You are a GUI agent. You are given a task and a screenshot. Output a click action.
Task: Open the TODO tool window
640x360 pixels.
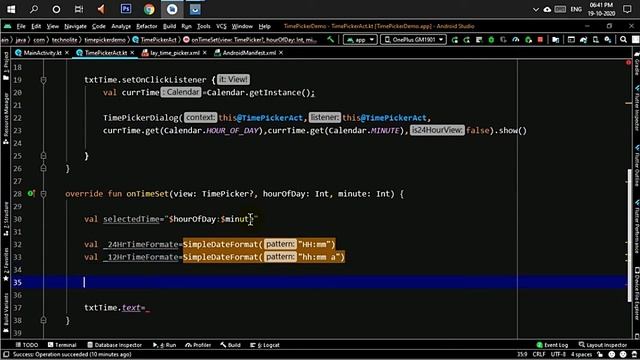click(27, 345)
